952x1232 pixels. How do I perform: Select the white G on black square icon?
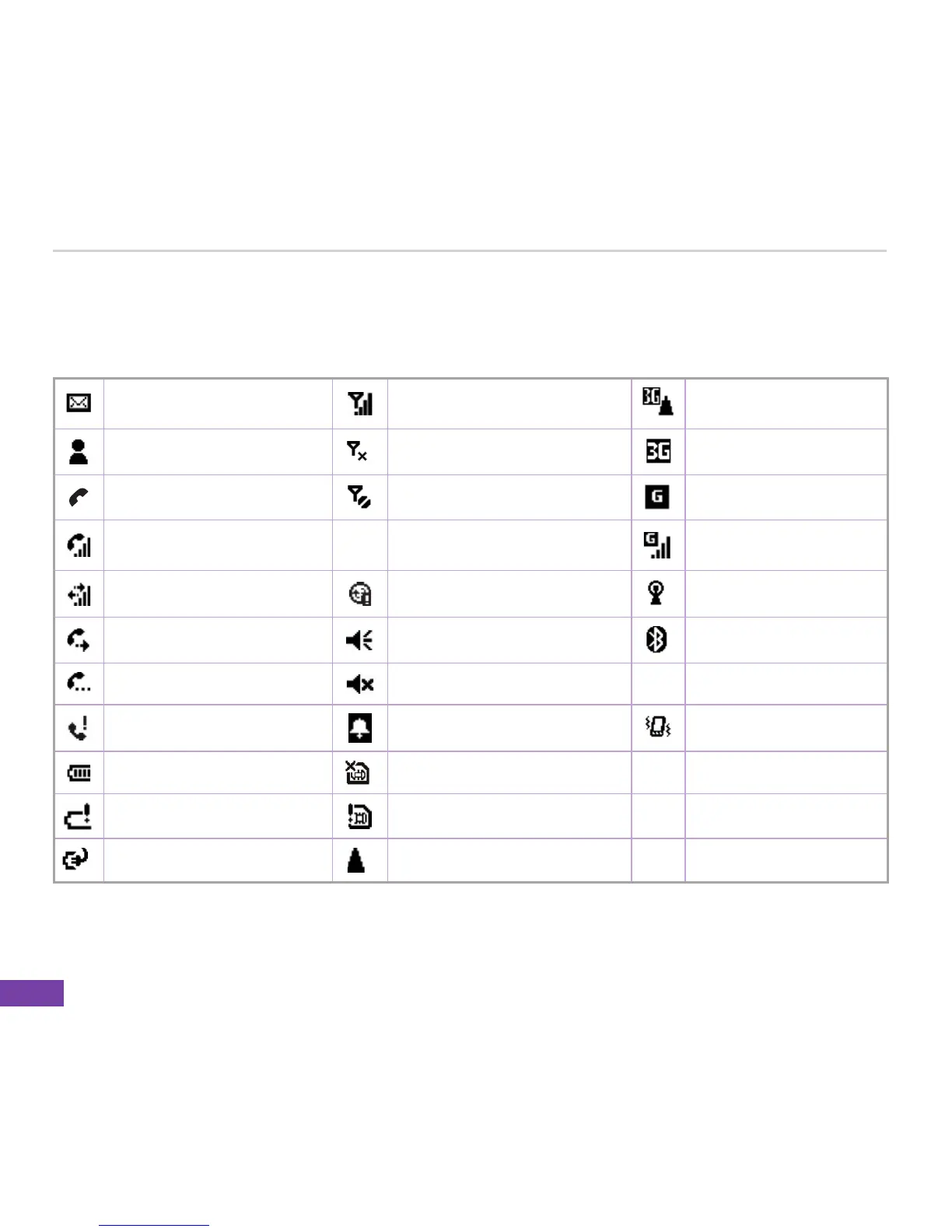pyautogui.click(x=657, y=497)
